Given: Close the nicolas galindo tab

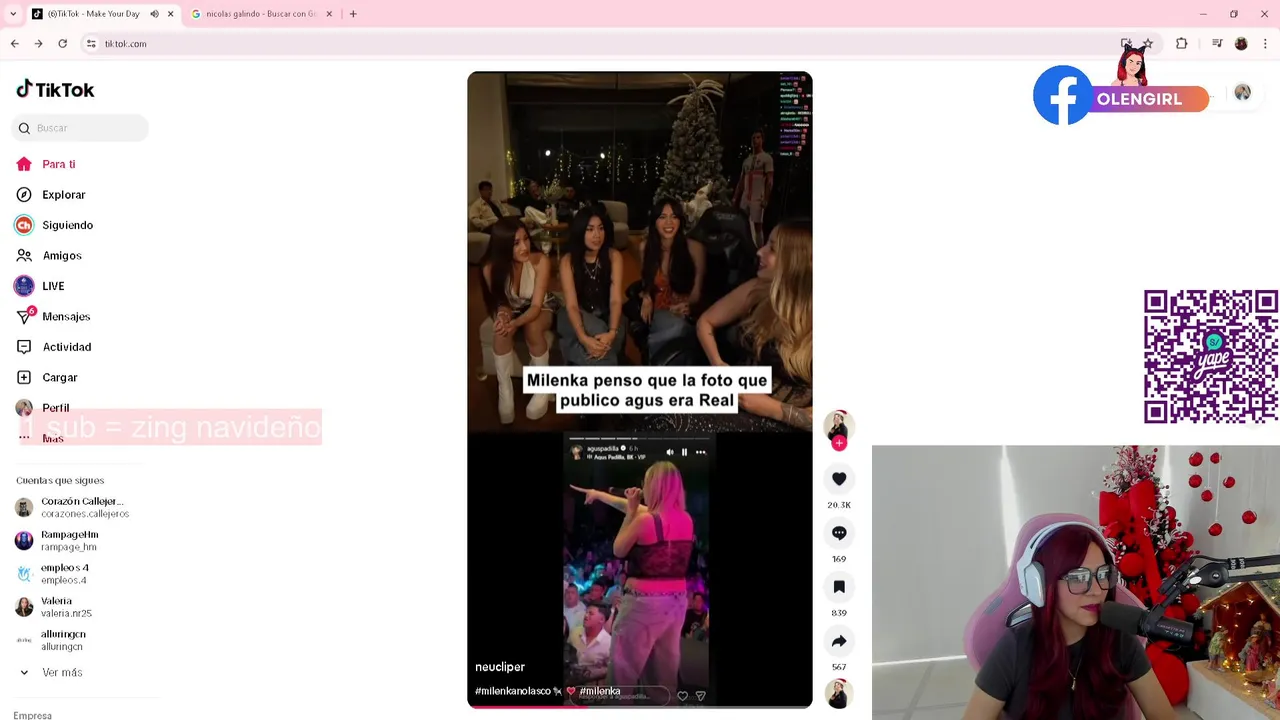Looking at the screenshot, I should (x=330, y=14).
